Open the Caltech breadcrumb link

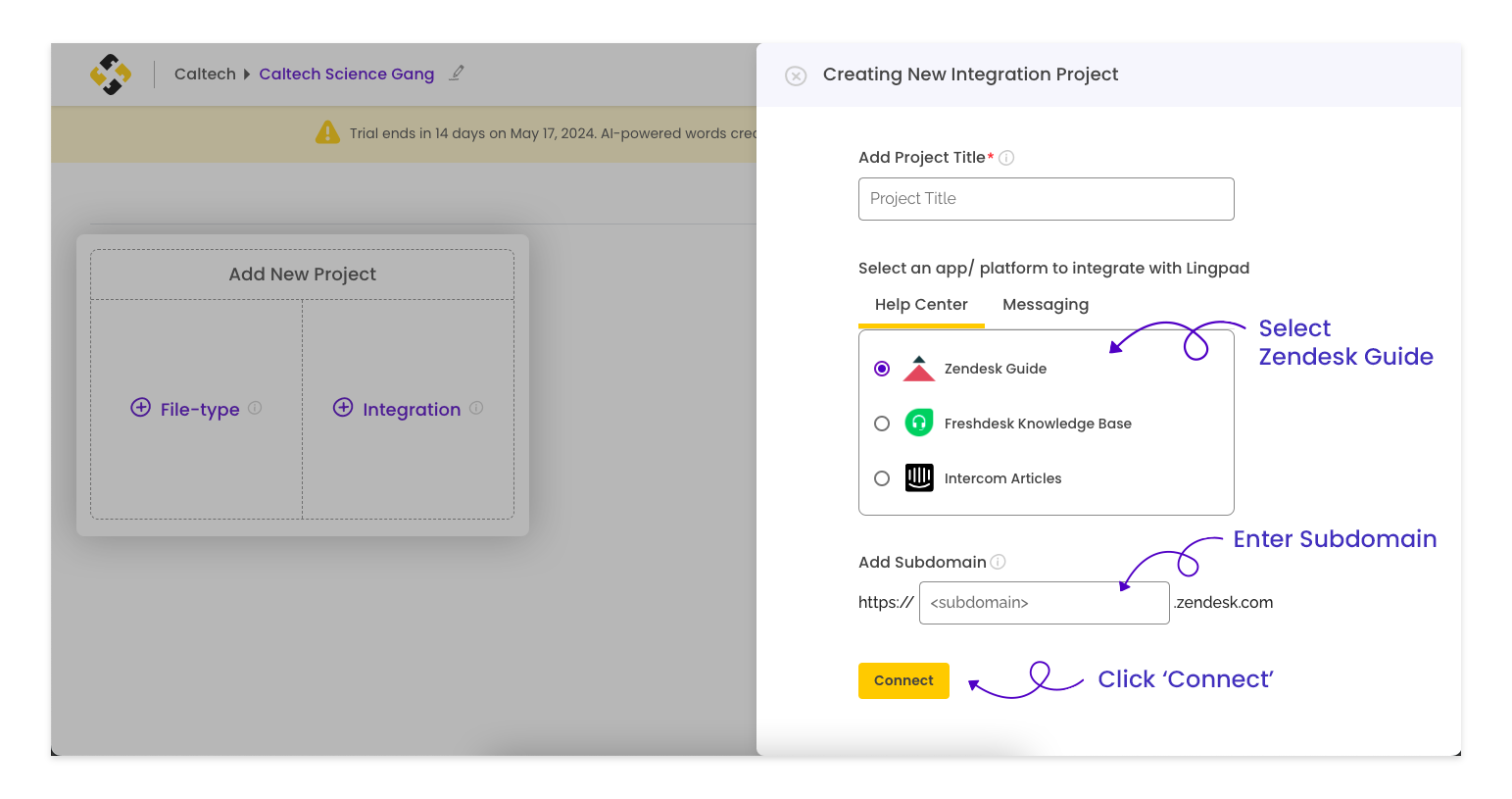point(205,74)
